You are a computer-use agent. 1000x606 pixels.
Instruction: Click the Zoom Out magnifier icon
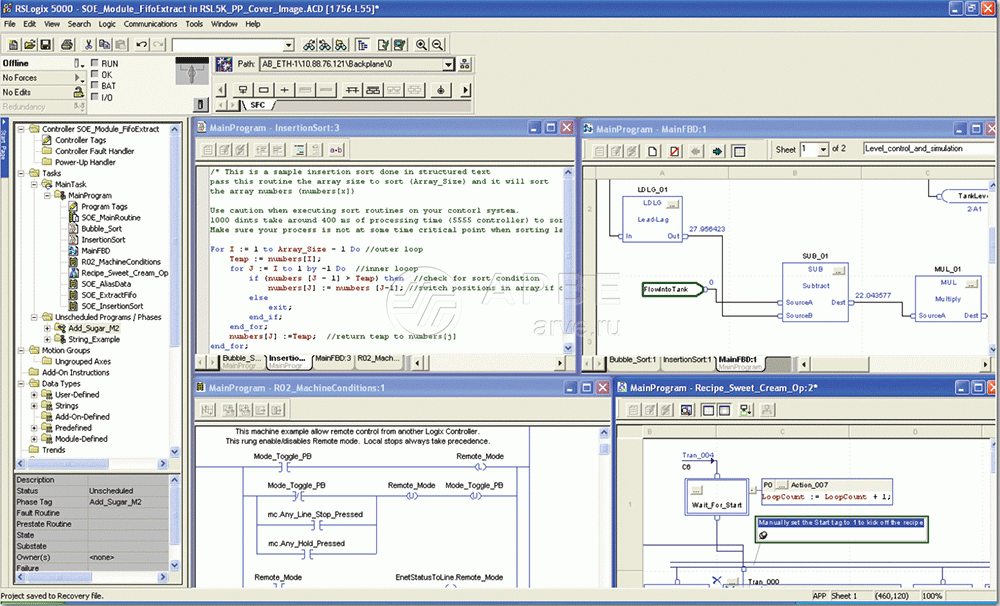[438, 45]
